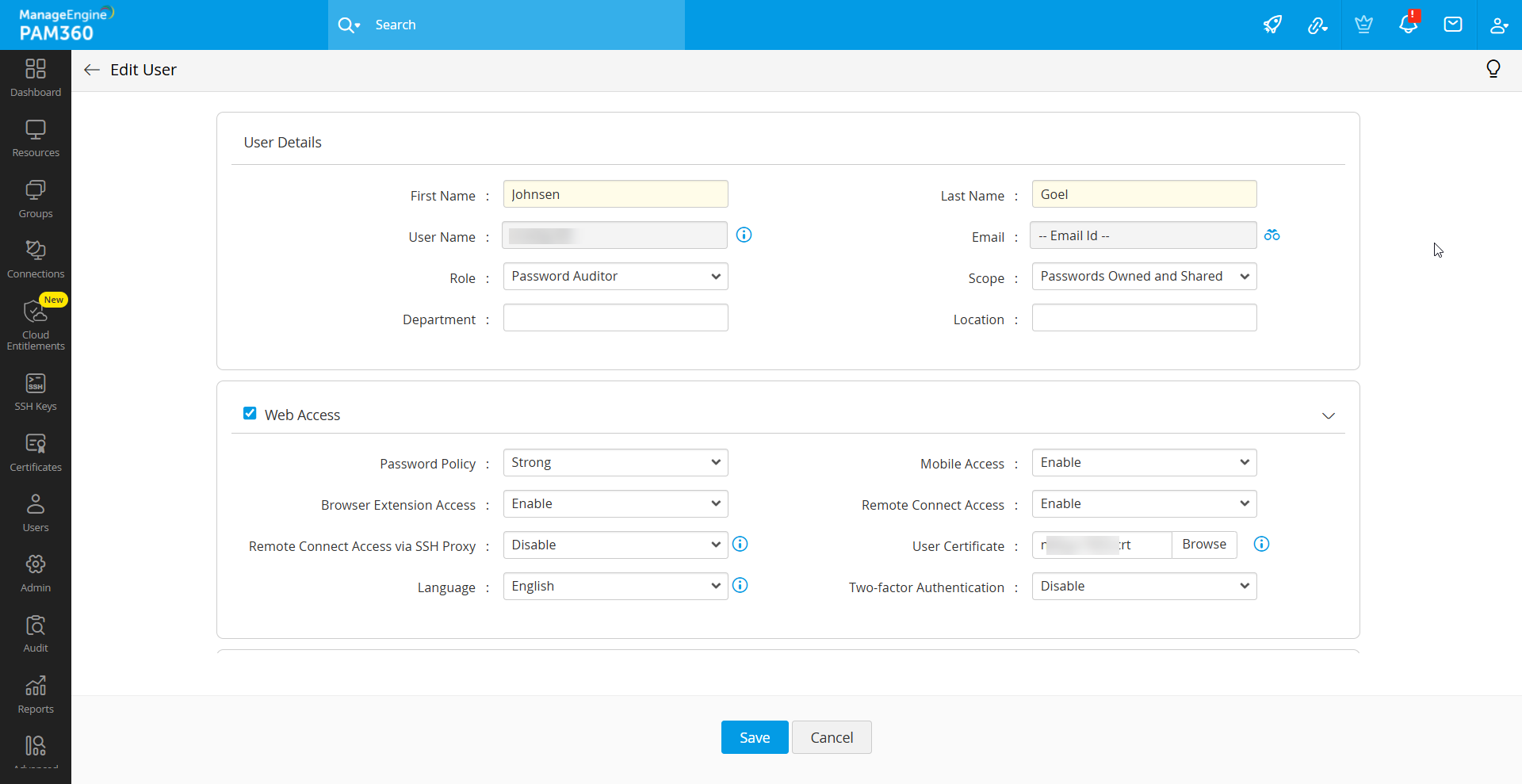Click the Browse button for certificate

[1204, 545]
